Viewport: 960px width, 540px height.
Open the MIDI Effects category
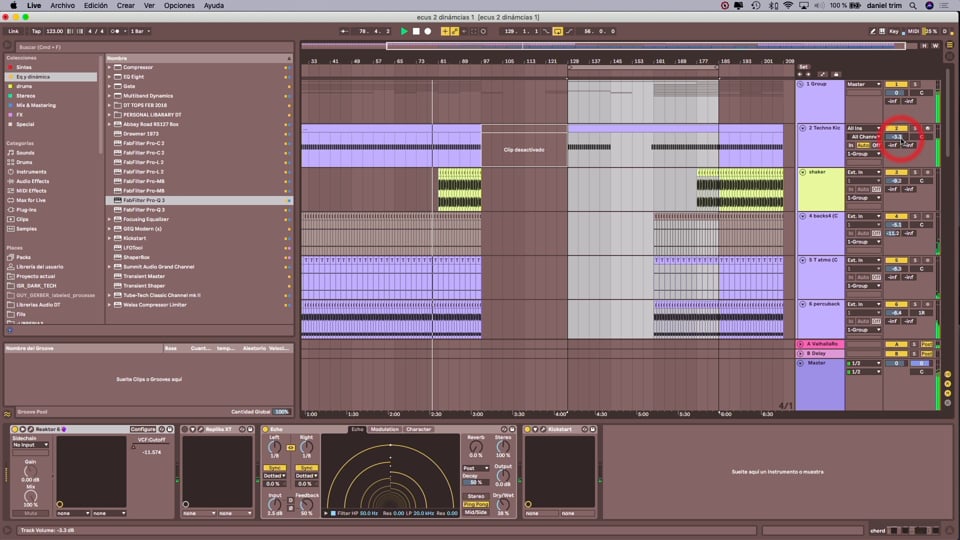click(x=31, y=191)
